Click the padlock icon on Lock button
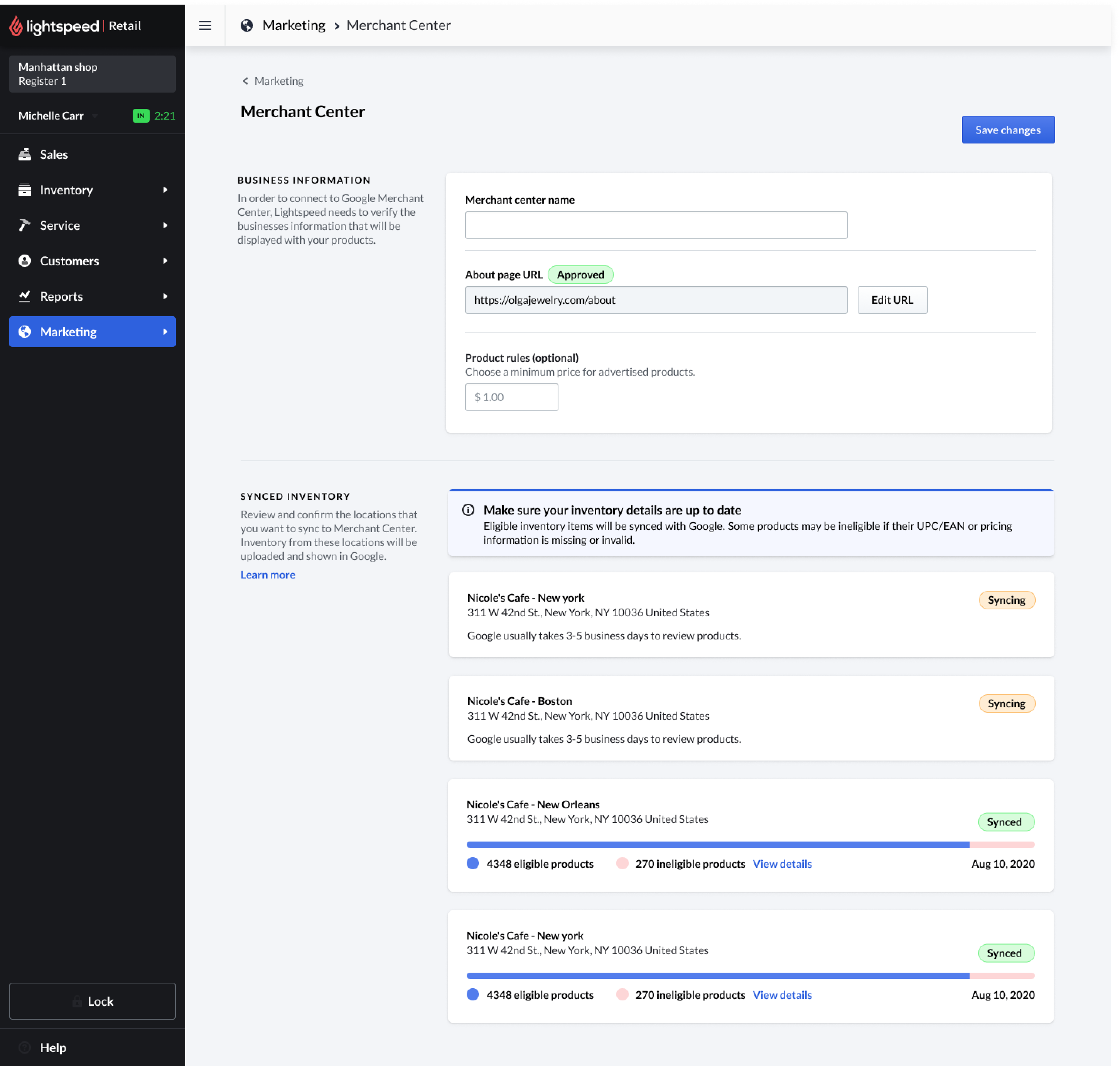The height and width of the screenshot is (1066, 1120). tap(77, 1002)
